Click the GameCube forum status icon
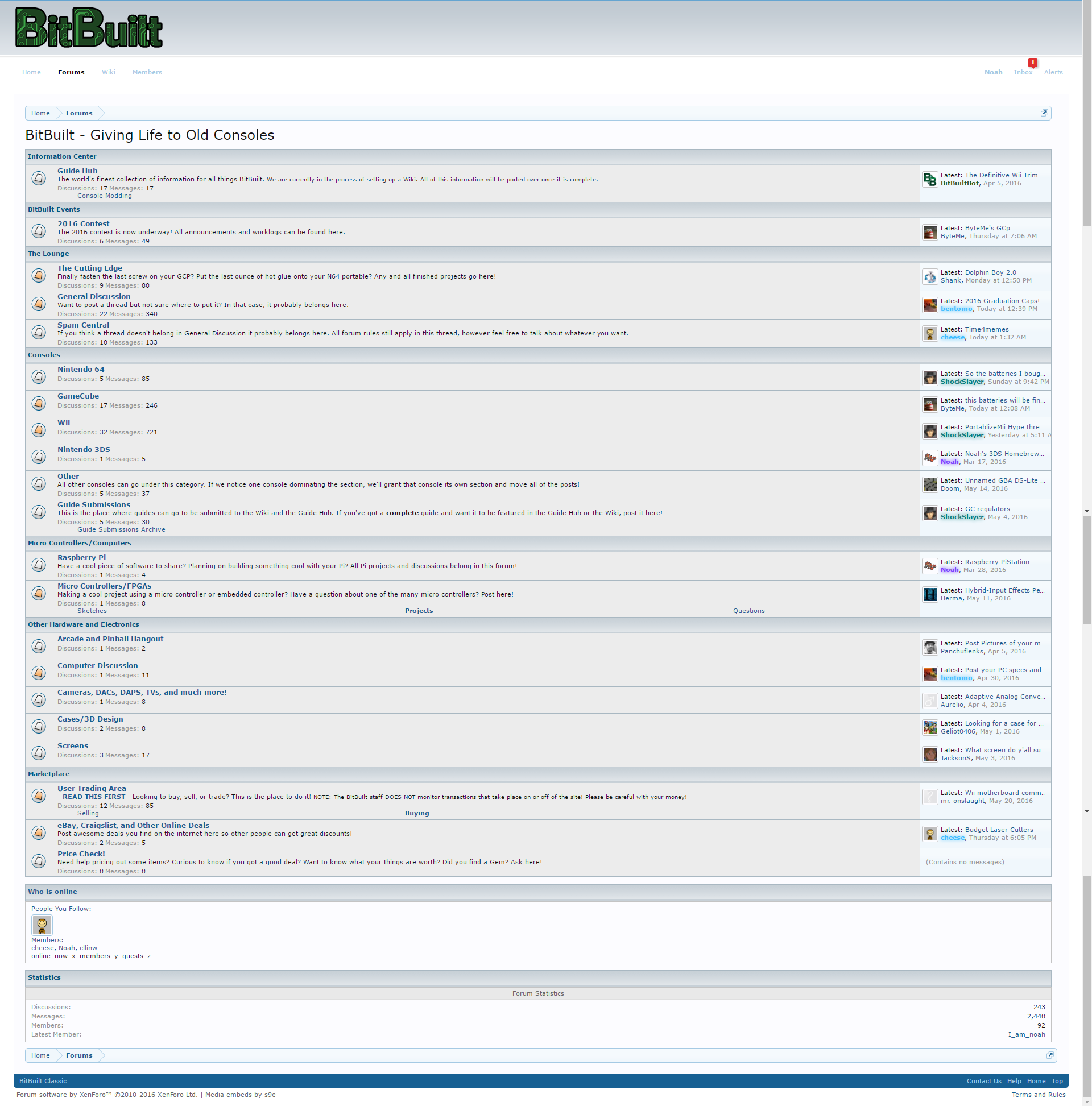The width and height of the screenshot is (1092, 1106). click(38, 404)
